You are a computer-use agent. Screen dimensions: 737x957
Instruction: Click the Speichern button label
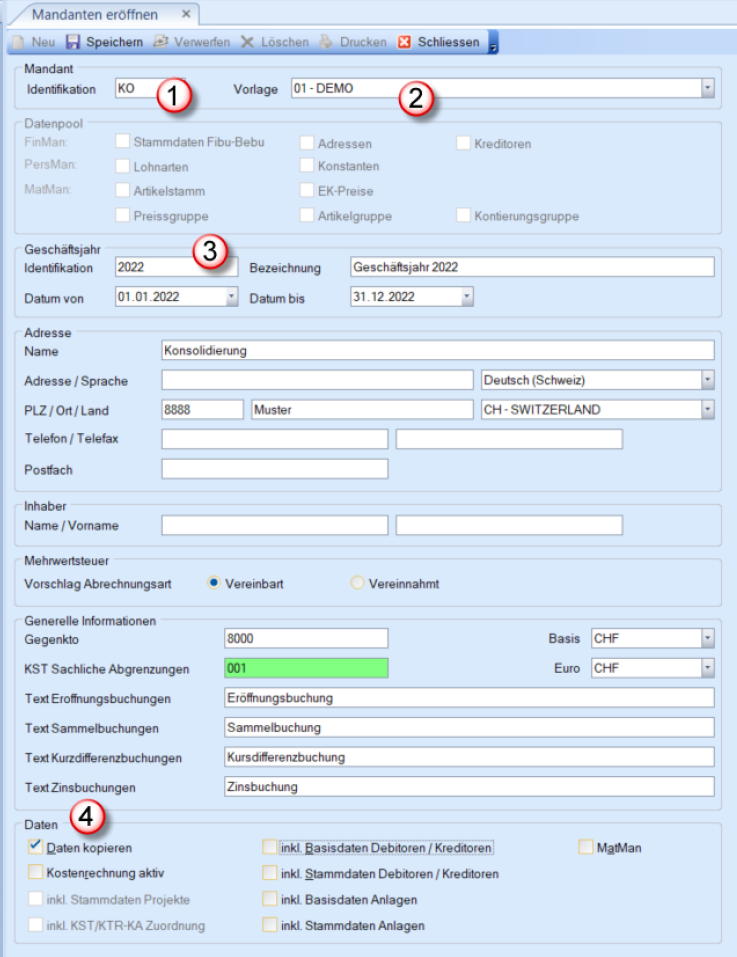115,42
